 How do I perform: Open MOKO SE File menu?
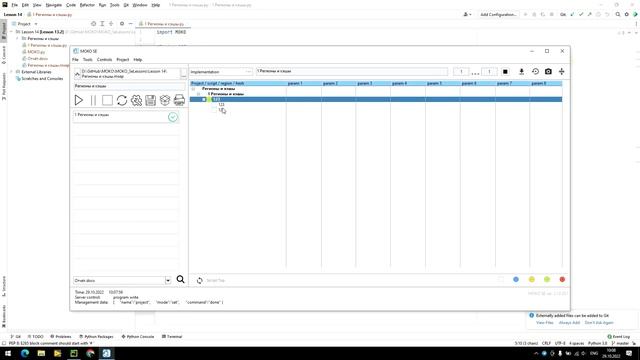[75, 60]
